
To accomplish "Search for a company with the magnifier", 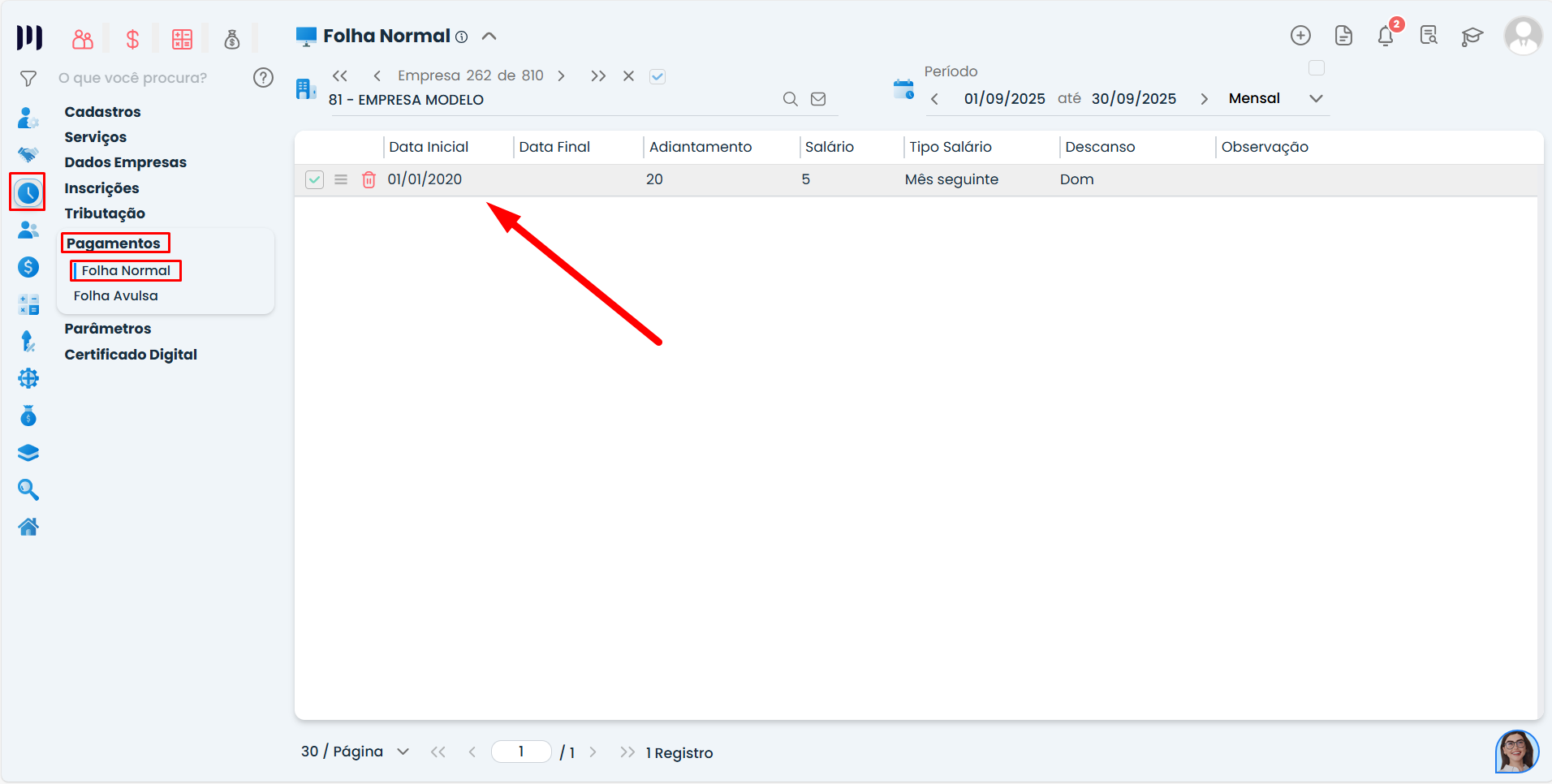I will pos(790,99).
